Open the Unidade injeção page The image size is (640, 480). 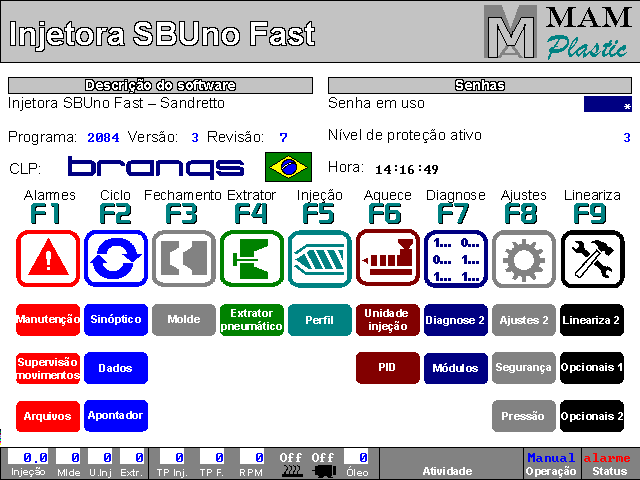click(x=388, y=320)
